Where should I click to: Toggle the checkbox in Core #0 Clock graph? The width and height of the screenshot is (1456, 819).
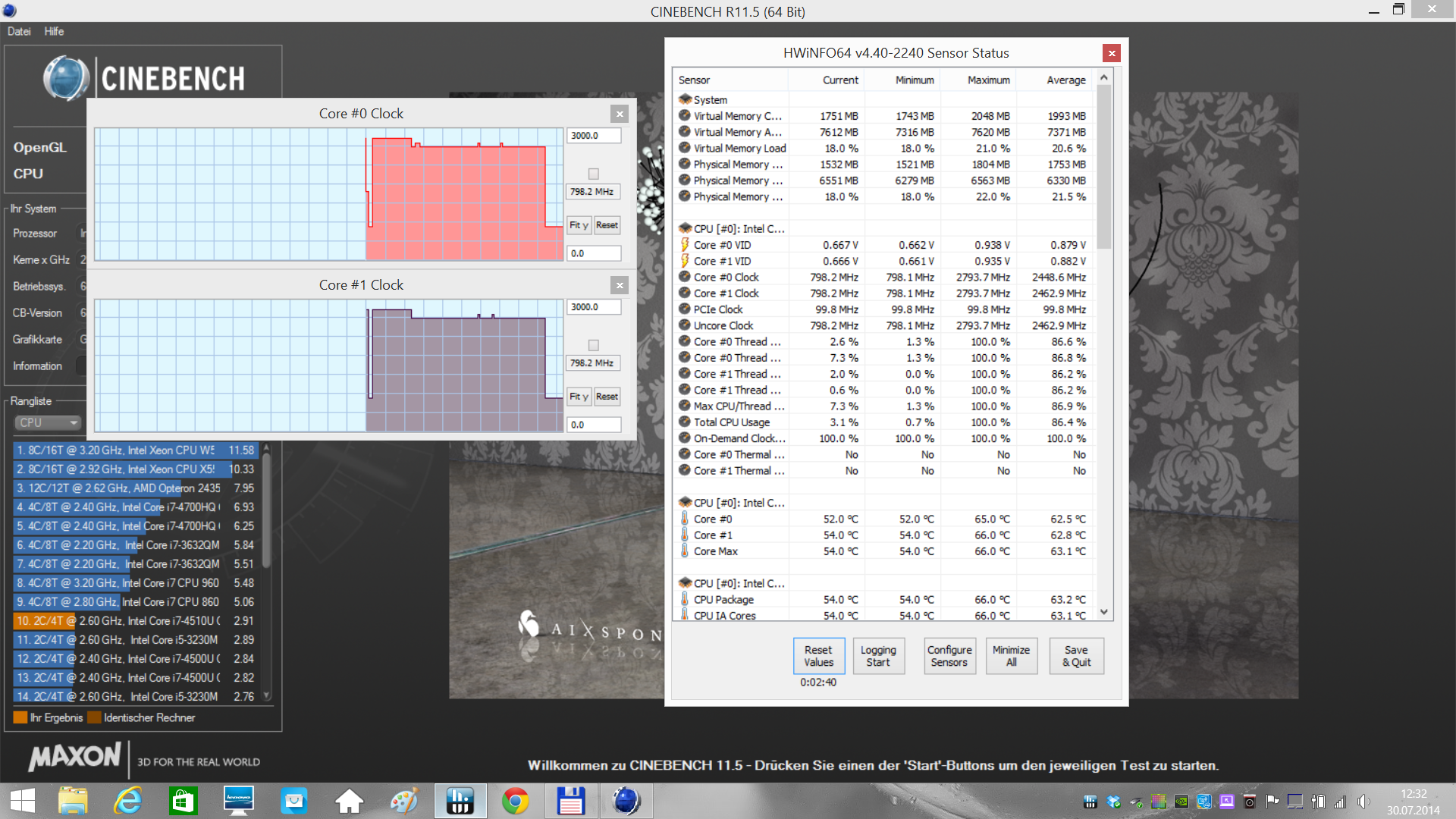[594, 174]
